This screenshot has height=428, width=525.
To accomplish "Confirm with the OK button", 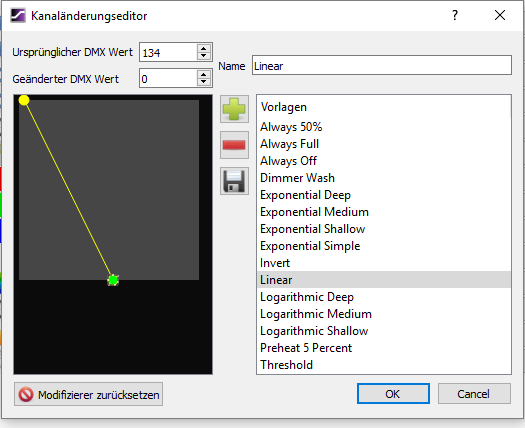I will pos(393,394).
